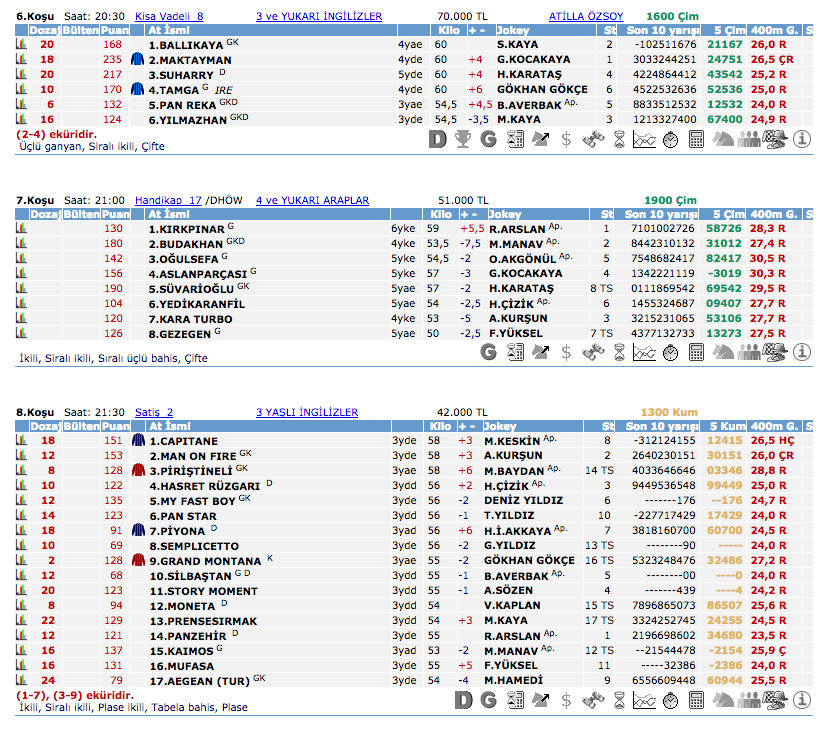Click the bold D icon under race 8
The width and height of the screenshot is (833, 729).
click(x=462, y=700)
